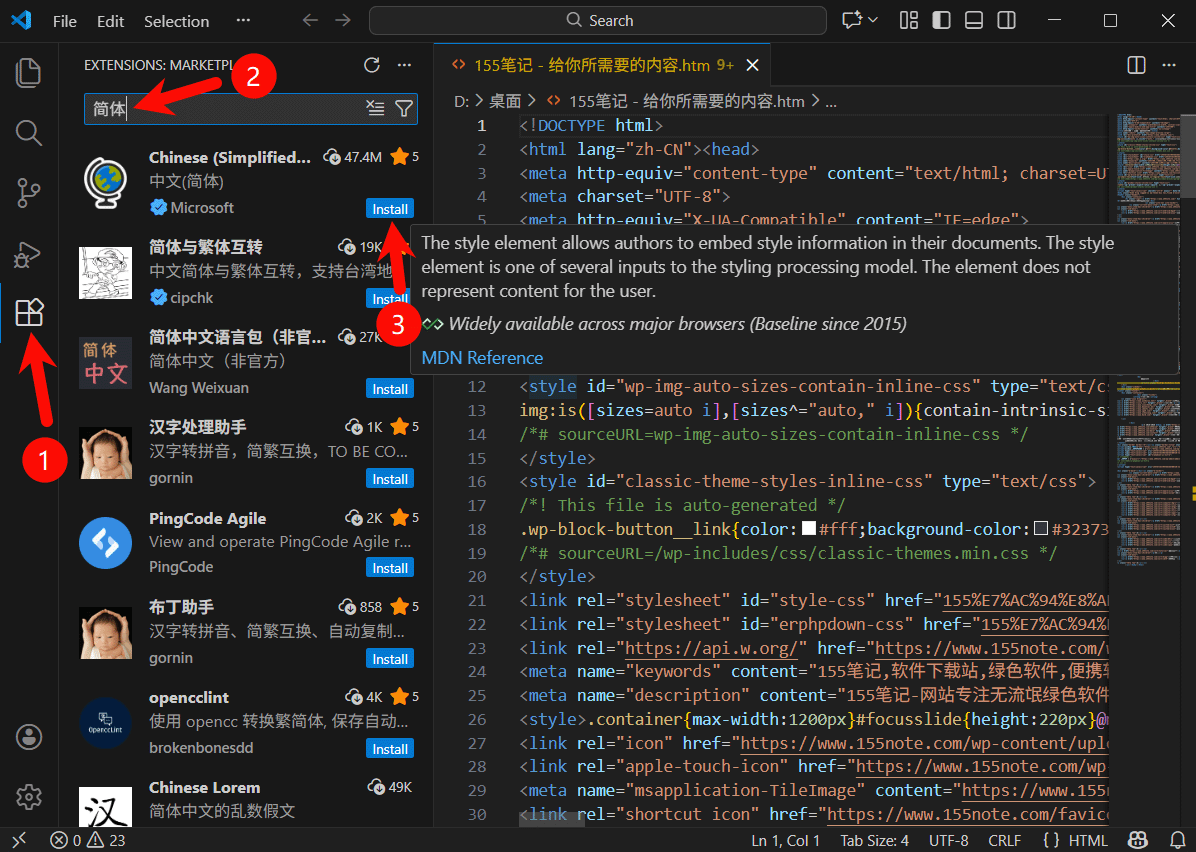Open the Selection menu
Image resolution: width=1196 pixels, height=852 pixels.
pyautogui.click(x=176, y=21)
